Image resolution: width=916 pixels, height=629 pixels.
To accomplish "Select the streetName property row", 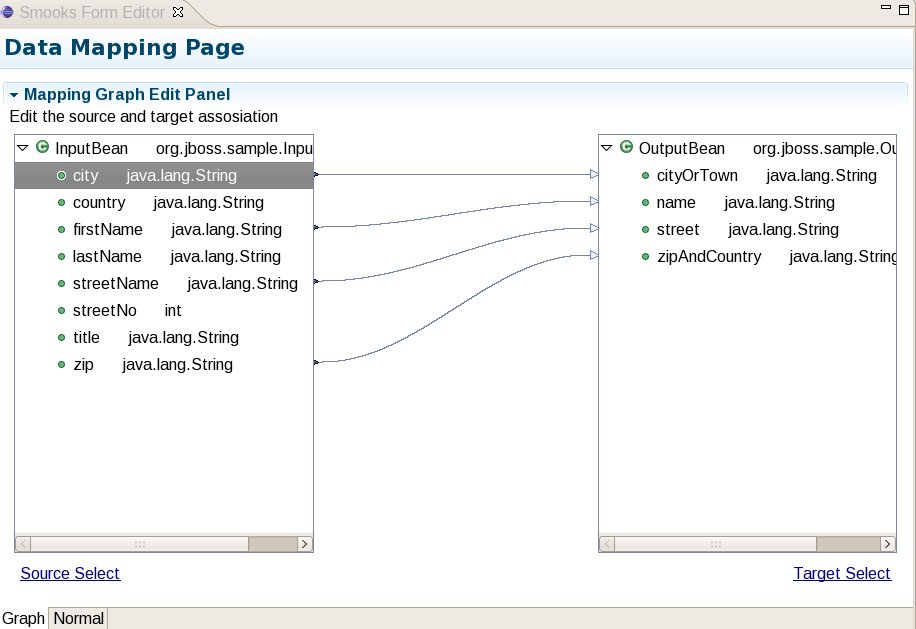I will (164, 283).
